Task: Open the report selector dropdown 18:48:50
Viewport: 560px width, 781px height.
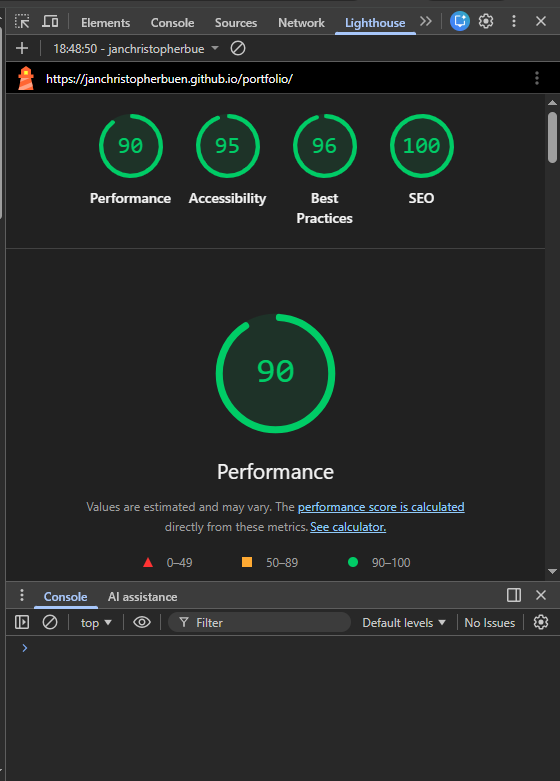Action: [x=136, y=49]
